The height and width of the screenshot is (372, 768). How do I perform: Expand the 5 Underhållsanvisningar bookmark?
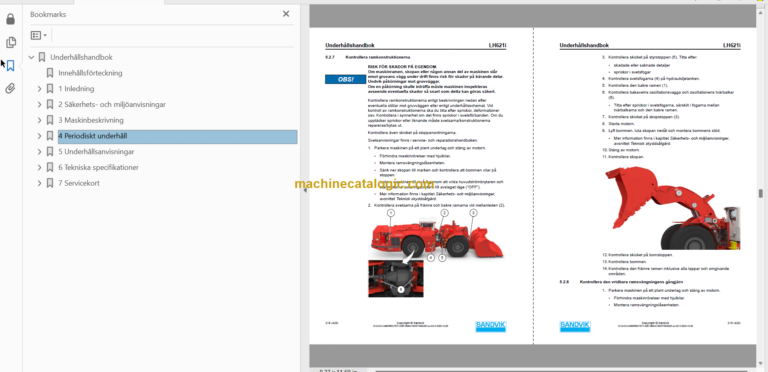(40, 152)
